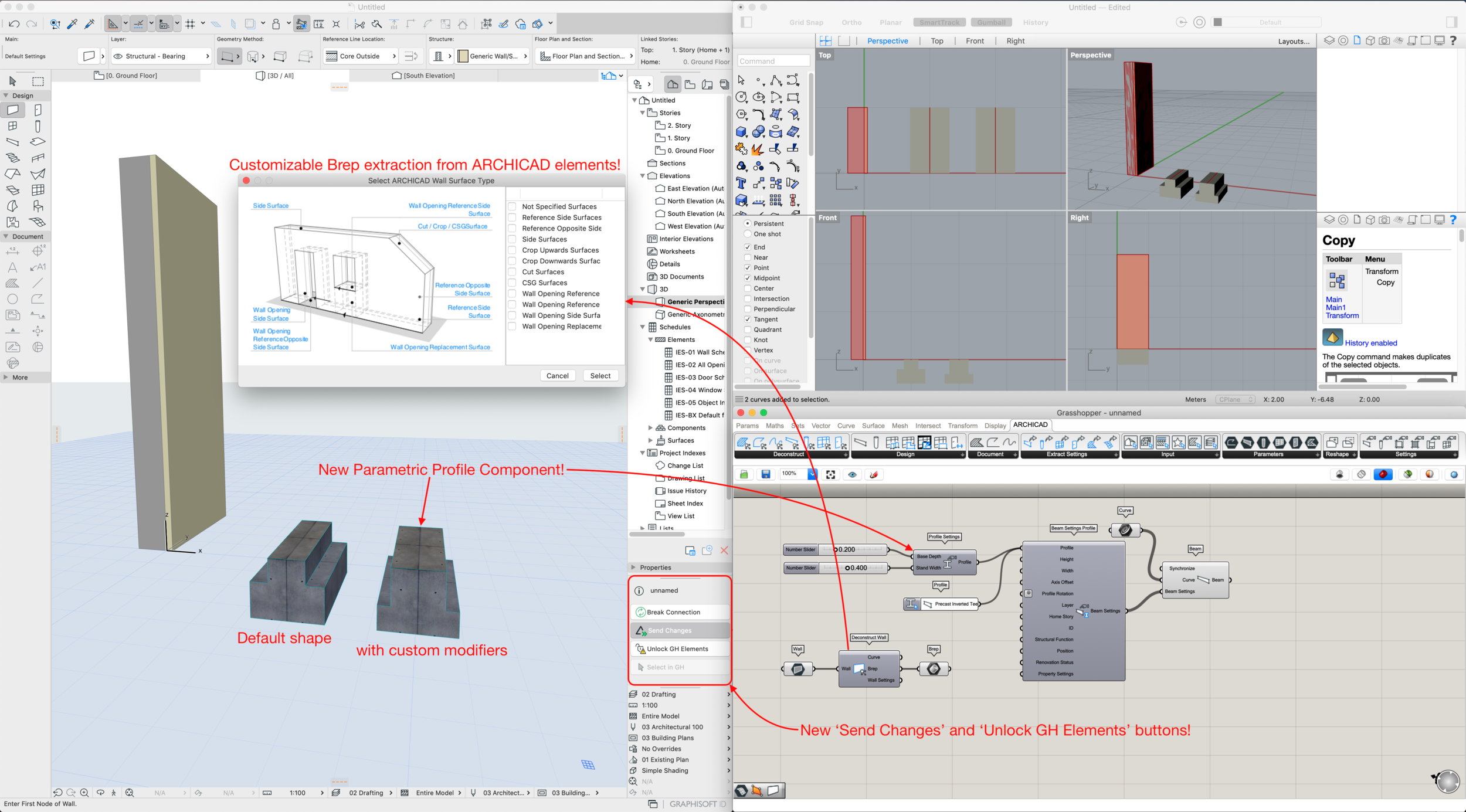
Task: Toggle the Grid Snap button in Rhino
Action: click(806, 22)
